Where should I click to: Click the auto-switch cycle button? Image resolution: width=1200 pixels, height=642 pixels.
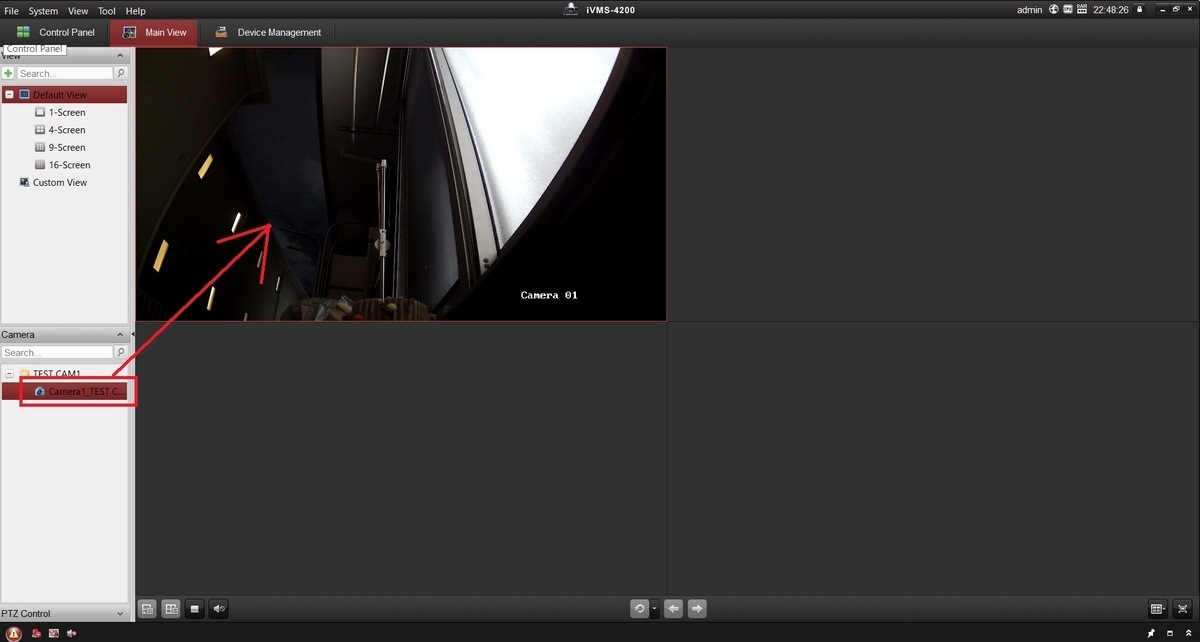tap(639, 608)
